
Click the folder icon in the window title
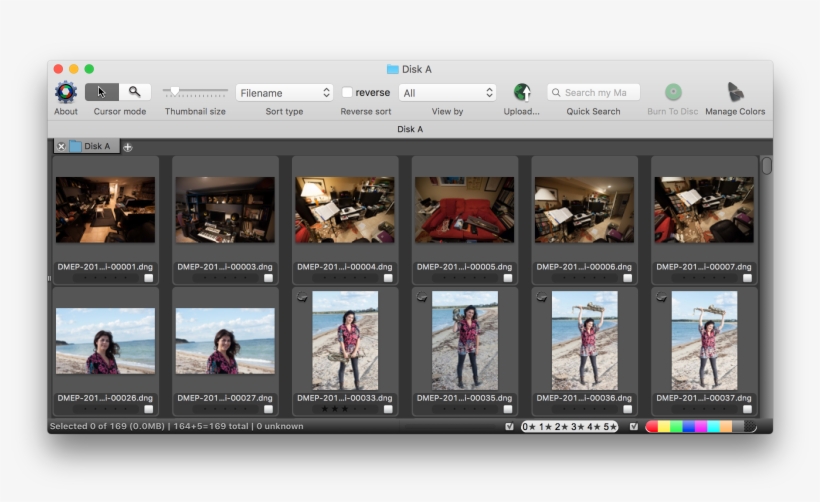(x=392, y=69)
